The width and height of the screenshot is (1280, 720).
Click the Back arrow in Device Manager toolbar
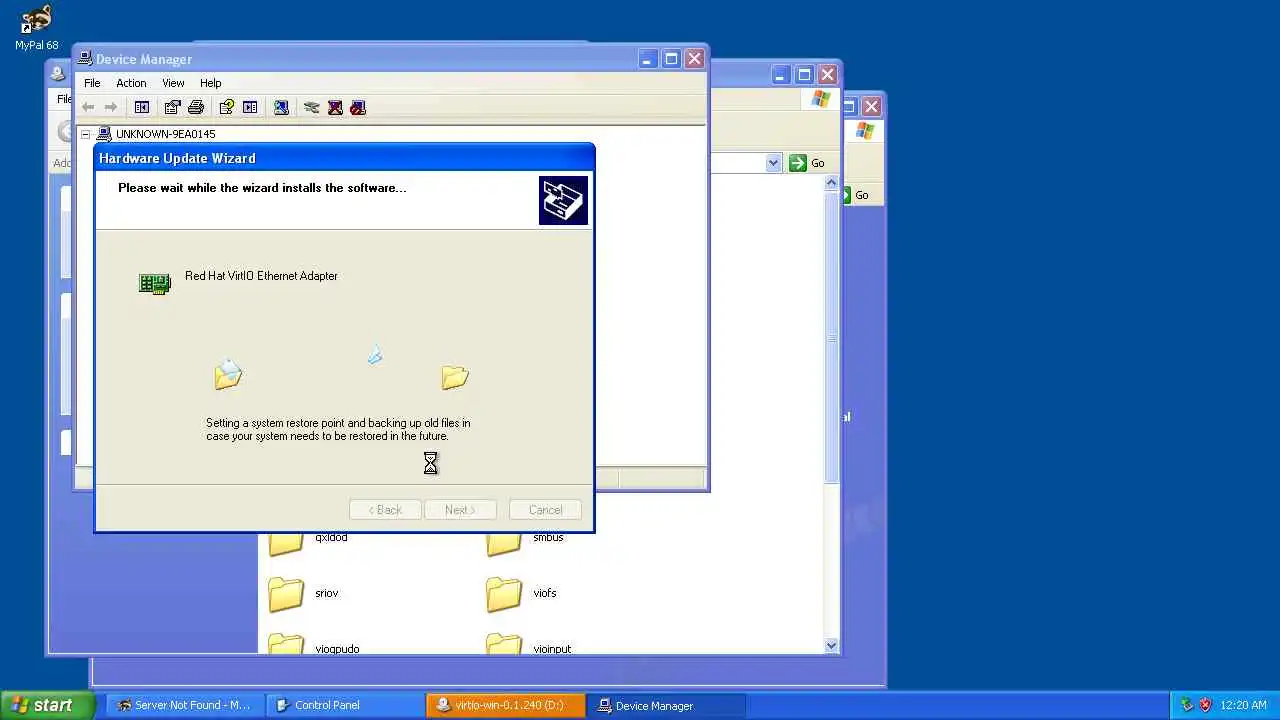pos(88,107)
